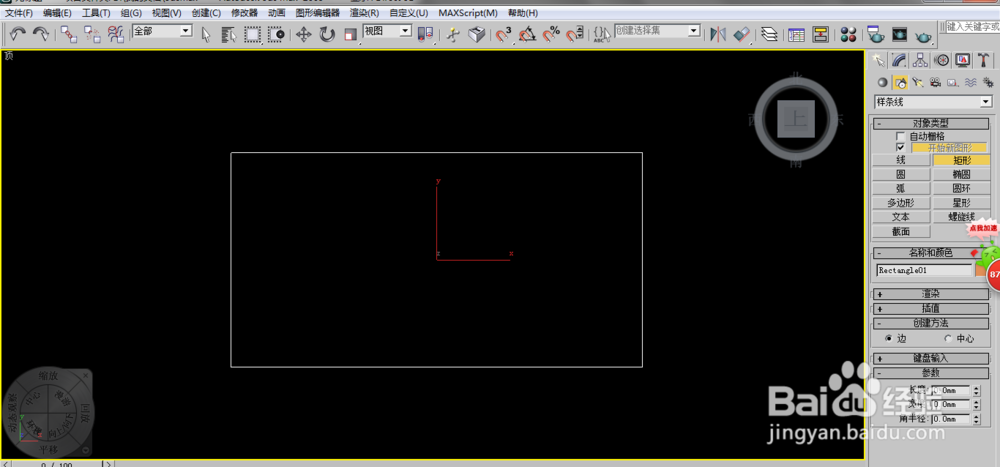This screenshot has height=467, width=1000.
Task: Expand the 插值 rollout
Action: pos(930,308)
